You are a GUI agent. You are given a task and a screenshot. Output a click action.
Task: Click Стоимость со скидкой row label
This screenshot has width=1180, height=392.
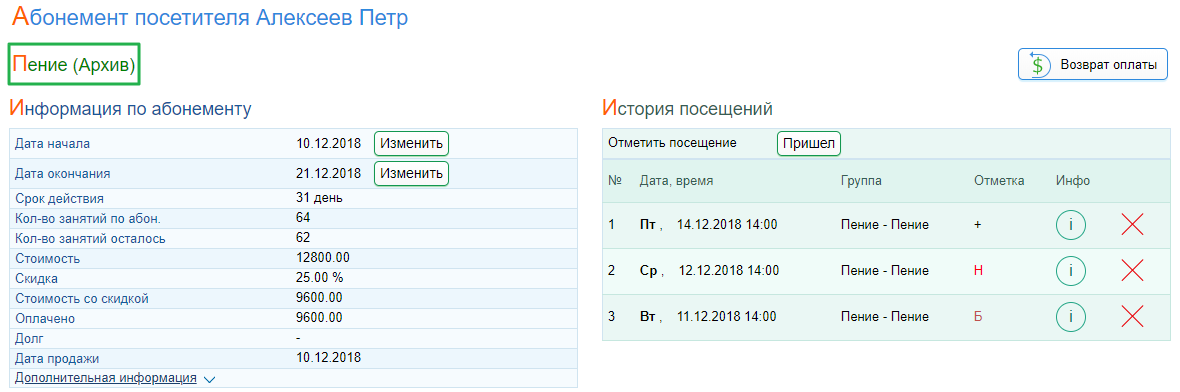tap(82, 299)
